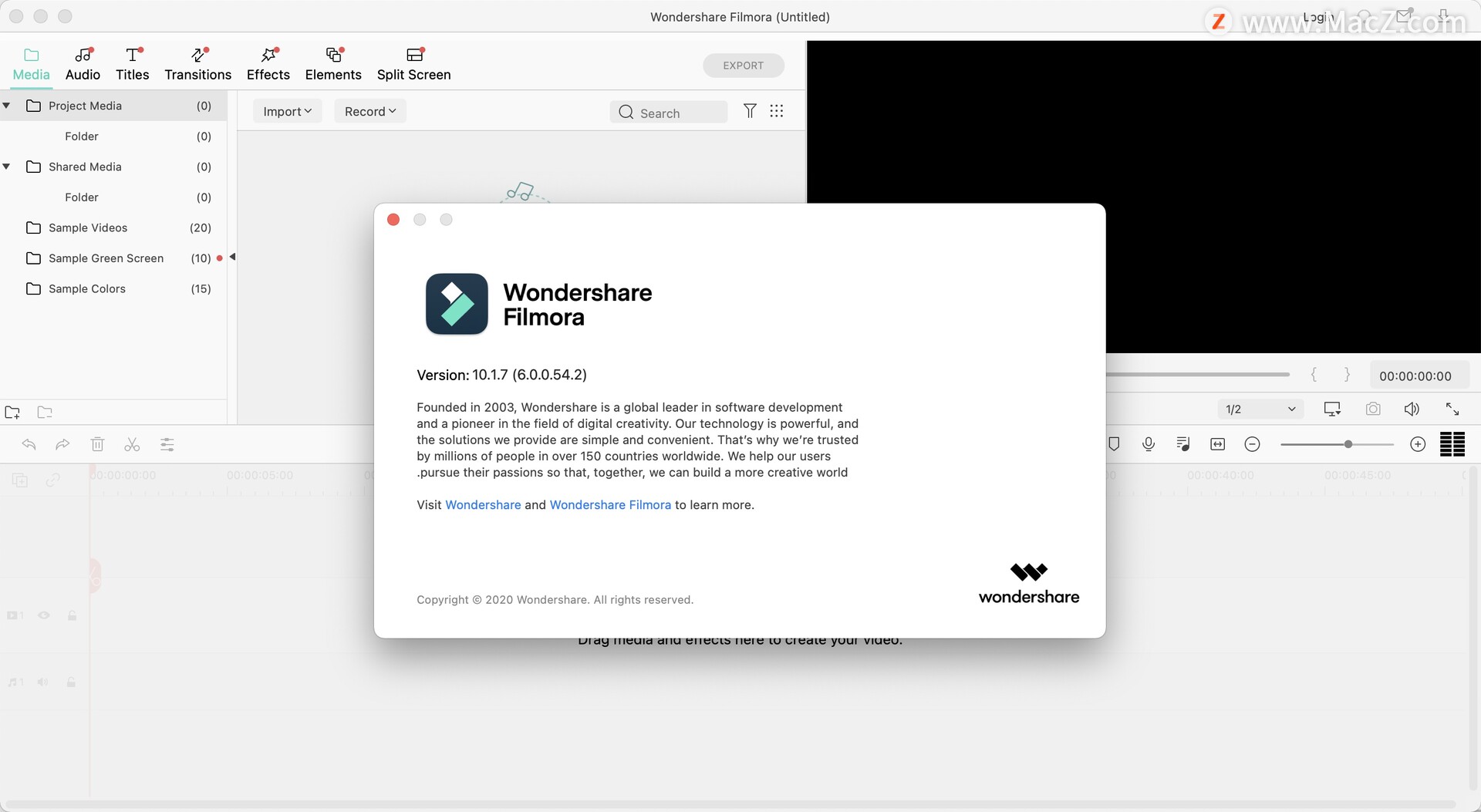
Task: Close the About Filmora dialog
Action: point(393,220)
